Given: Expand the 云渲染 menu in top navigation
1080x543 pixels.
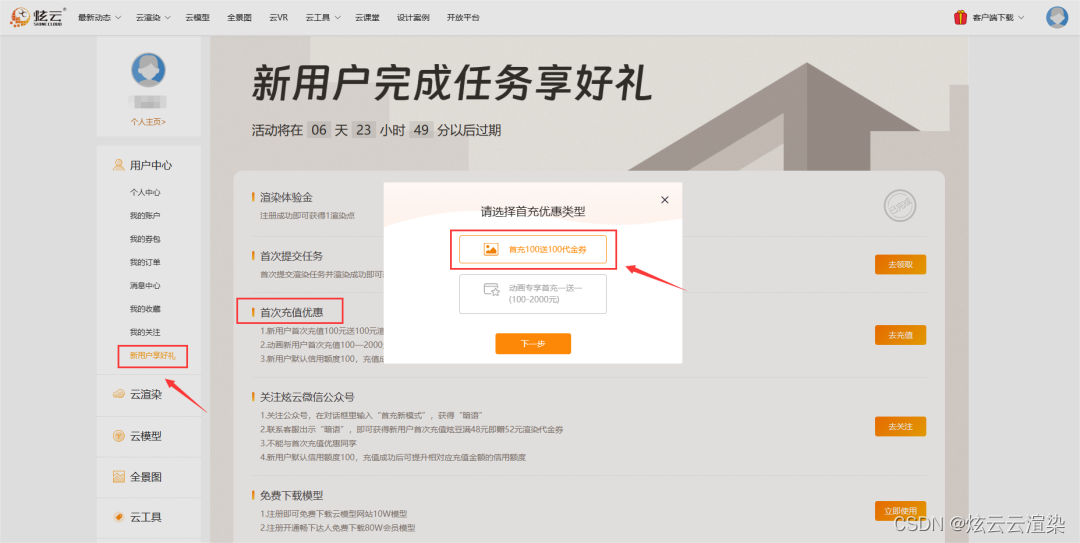Looking at the screenshot, I should (x=152, y=17).
